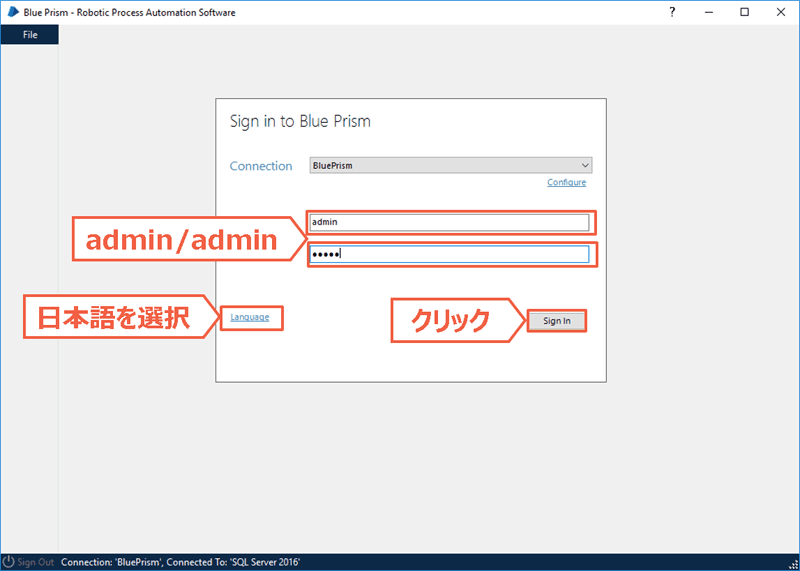This screenshot has height=571, width=800.
Task: Open the File menu
Action: point(30,35)
